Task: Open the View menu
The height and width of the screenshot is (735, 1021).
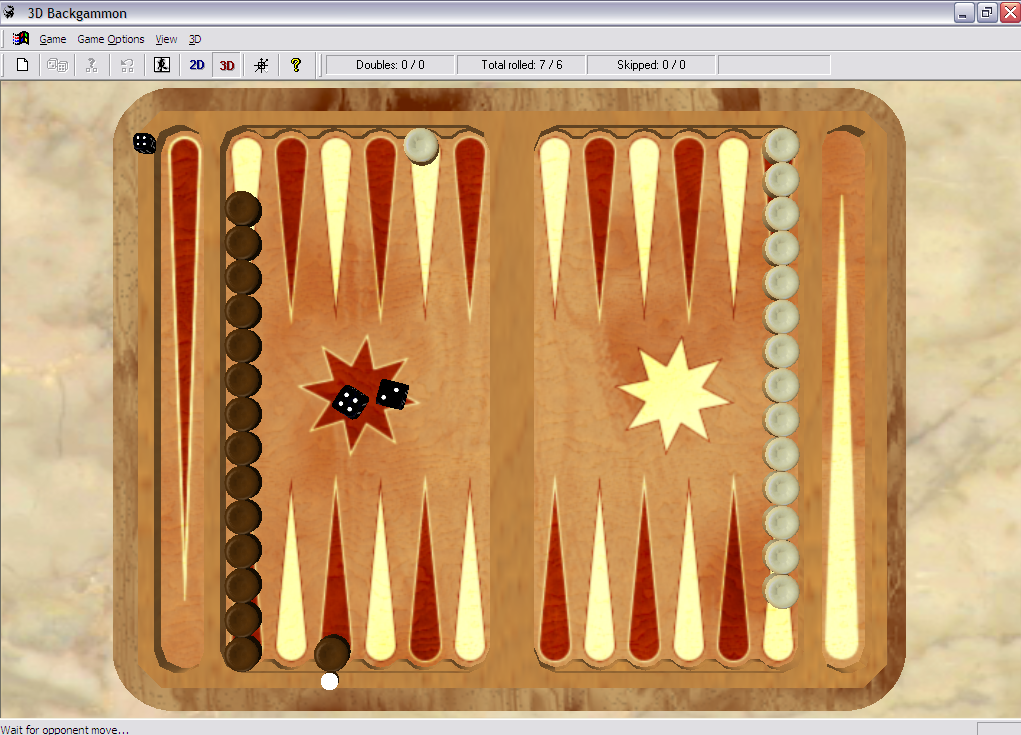Action: (x=166, y=39)
